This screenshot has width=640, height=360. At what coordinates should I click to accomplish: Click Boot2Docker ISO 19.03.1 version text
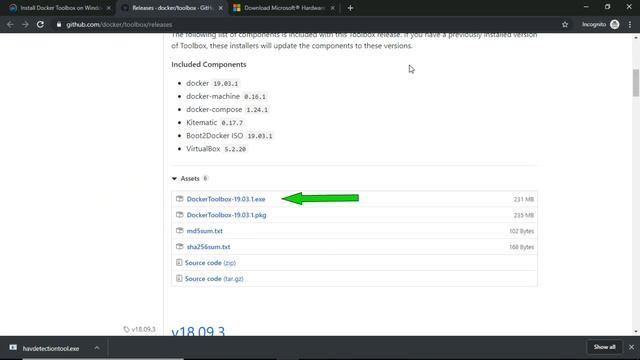(x=260, y=136)
